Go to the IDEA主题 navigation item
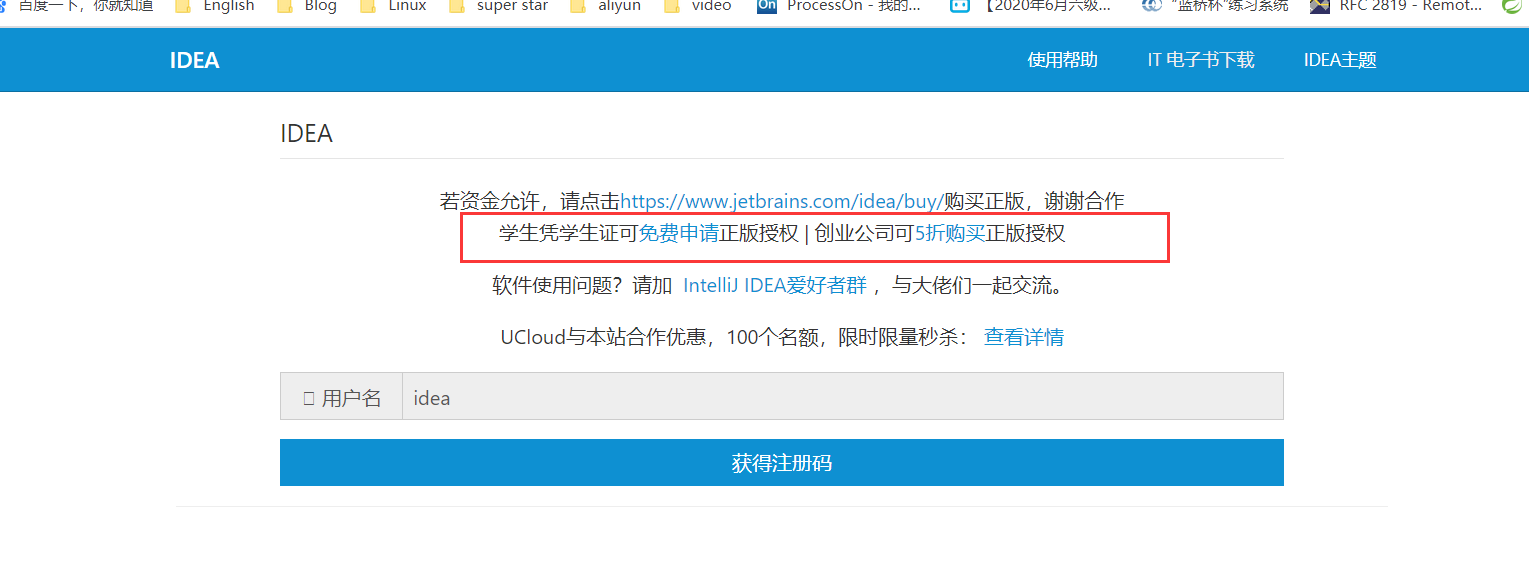This screenshot has width=1529, height=580. (1340, 60)
